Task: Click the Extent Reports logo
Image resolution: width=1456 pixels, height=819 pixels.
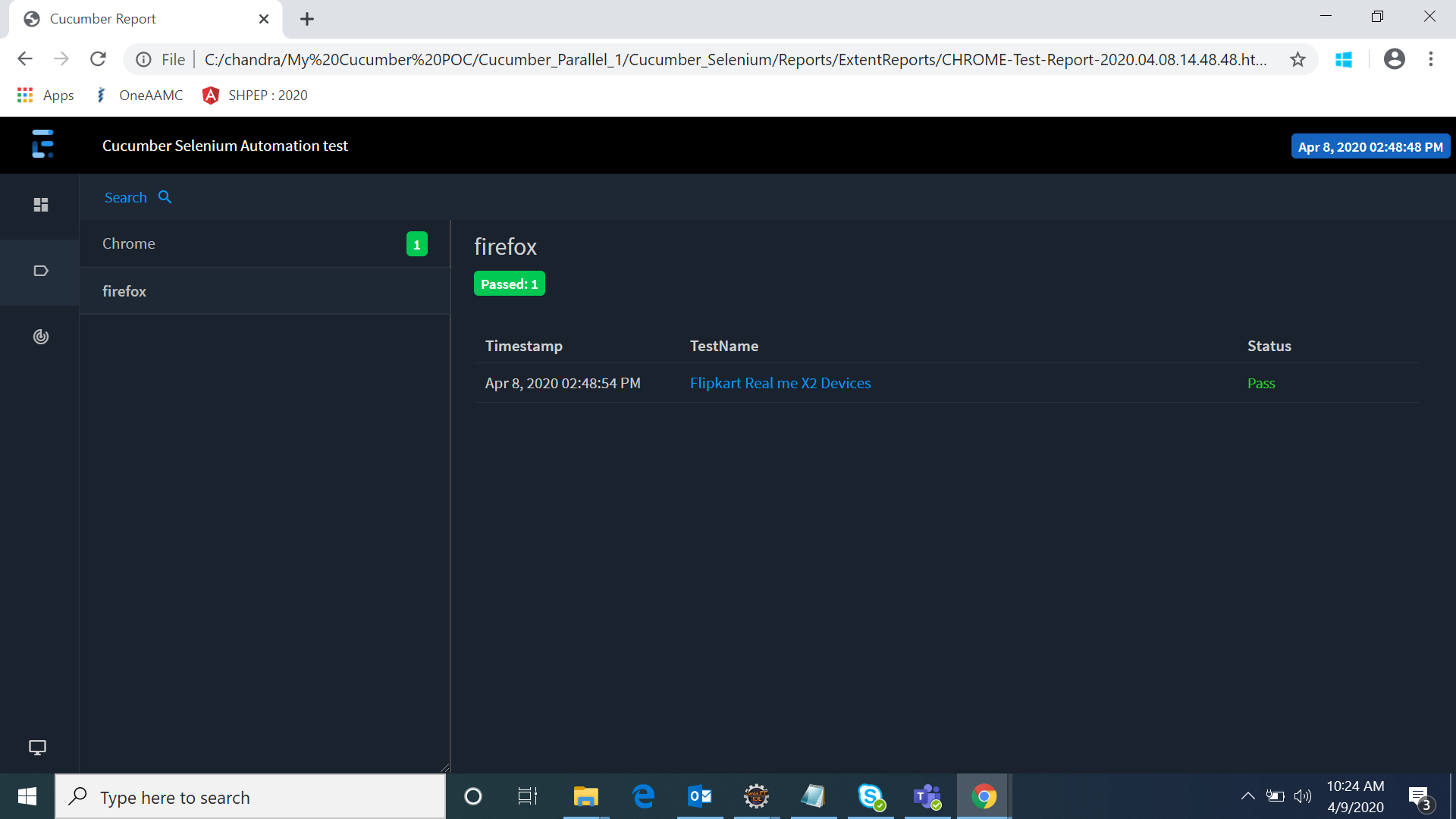Action: 42,145
